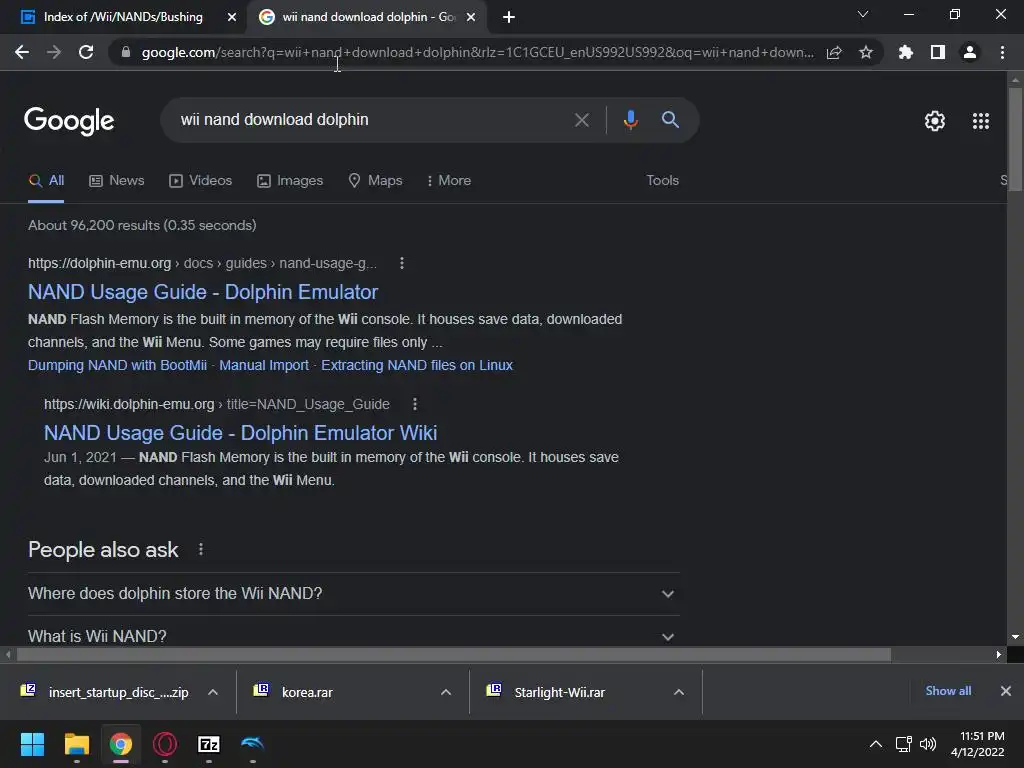Screen dimensions: 1024x768
Task: Reload the current page
Action: [86, 52]
